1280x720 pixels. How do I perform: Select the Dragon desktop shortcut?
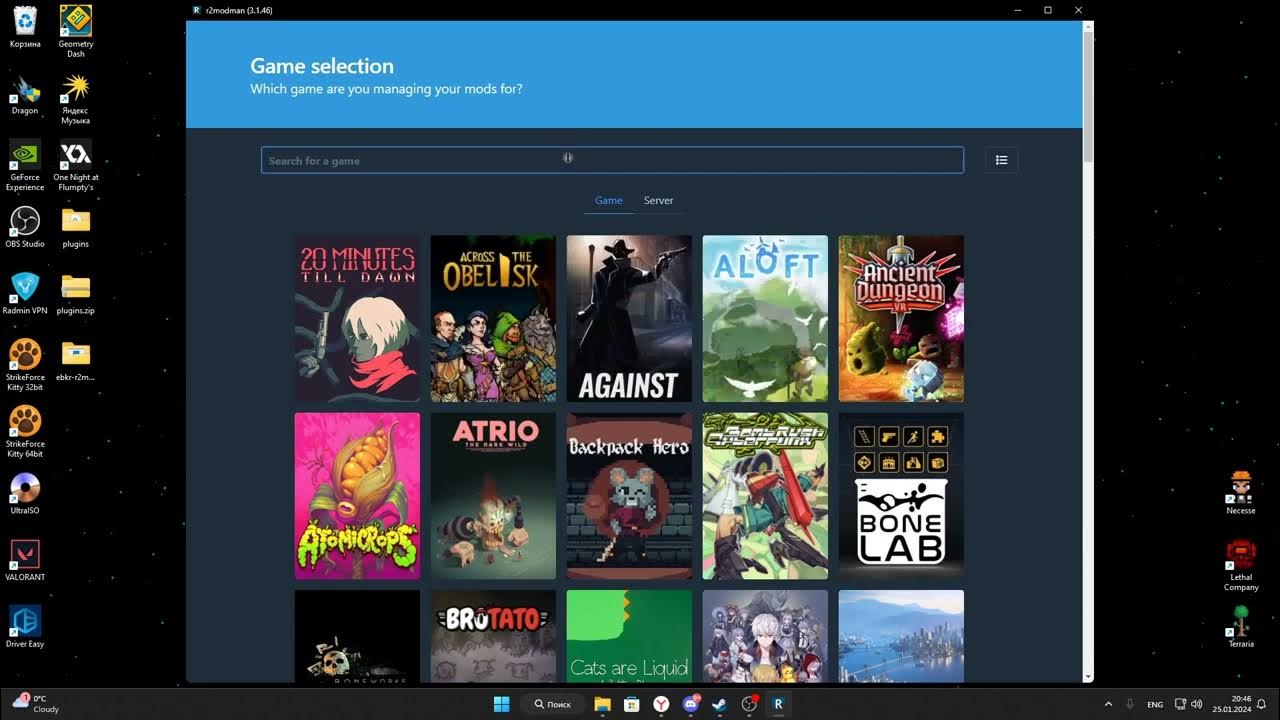(x=25, y=95)
